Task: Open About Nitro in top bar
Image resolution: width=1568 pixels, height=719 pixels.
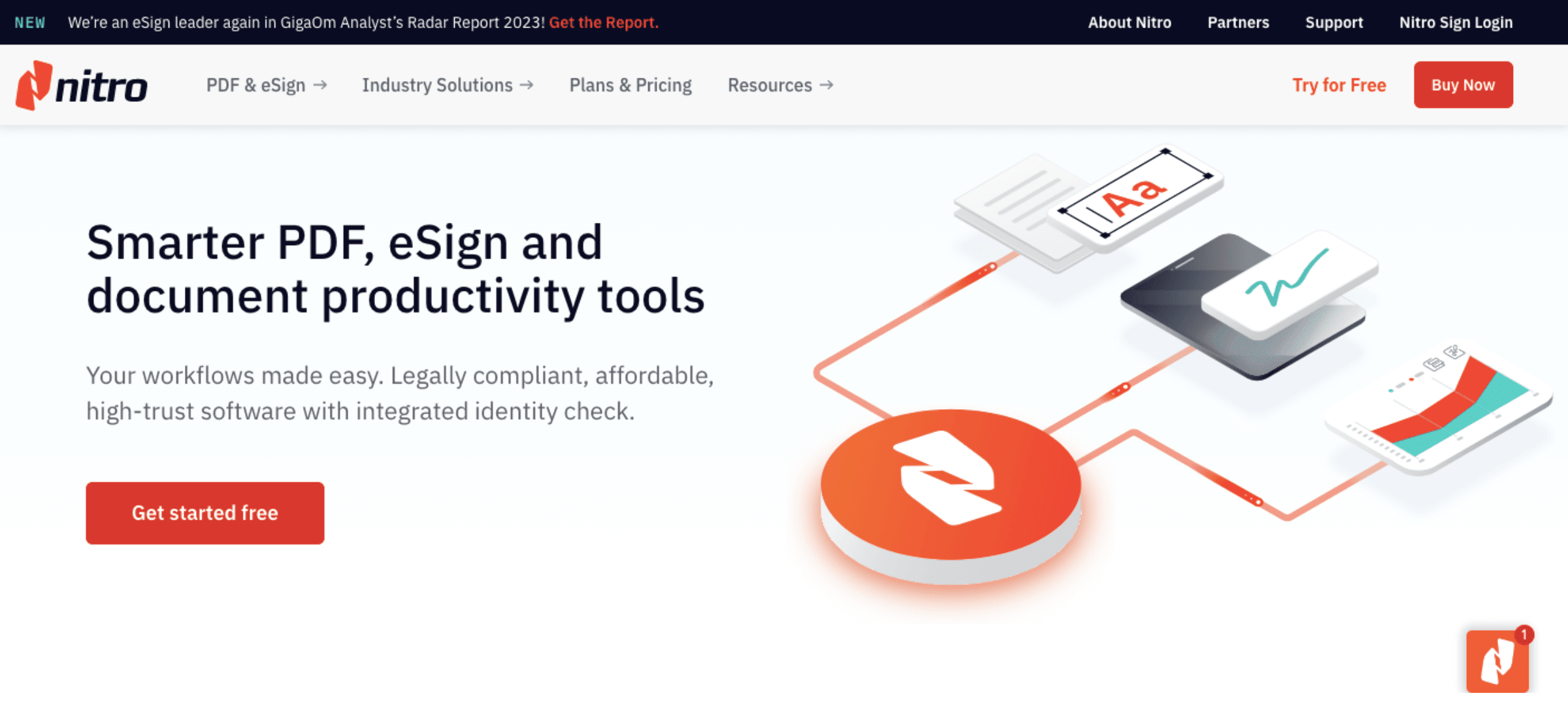Action: (1130, 23)
